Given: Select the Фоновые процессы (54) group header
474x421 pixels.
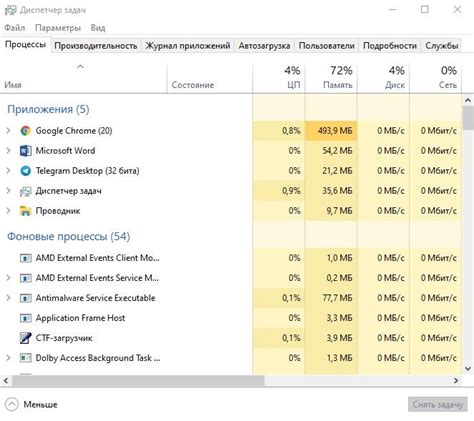Looking at the screenshot, I should click(x=69, y=237).
